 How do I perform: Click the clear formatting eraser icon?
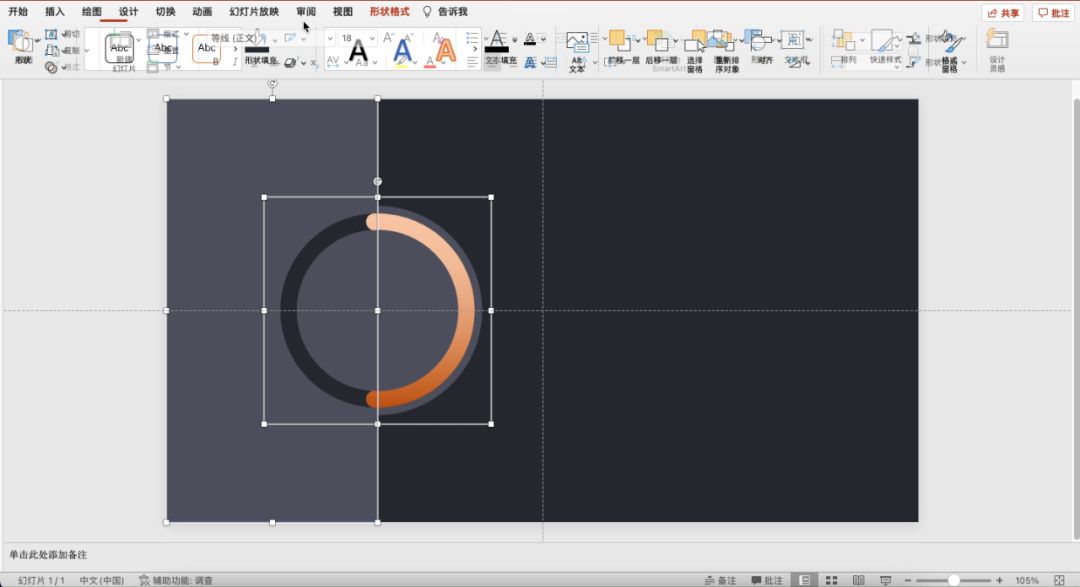coord(438,38)
